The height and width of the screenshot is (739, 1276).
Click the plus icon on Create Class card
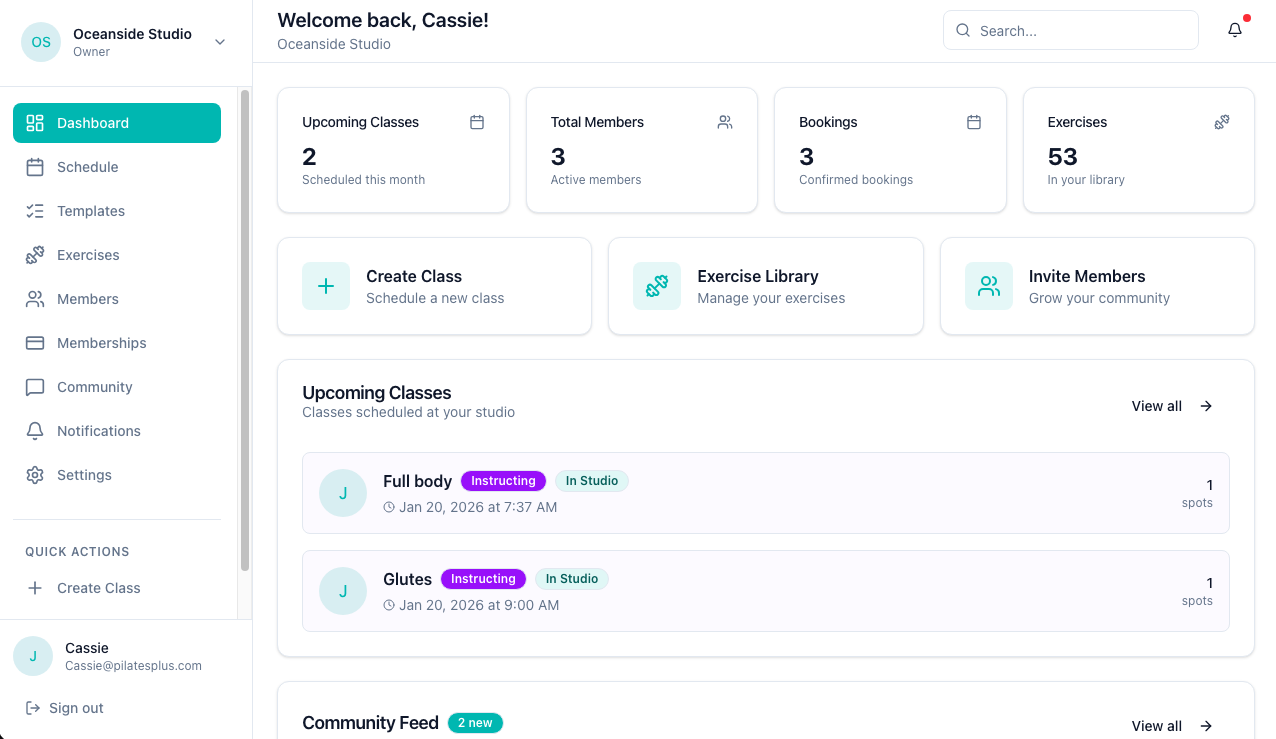click(326, 286)
